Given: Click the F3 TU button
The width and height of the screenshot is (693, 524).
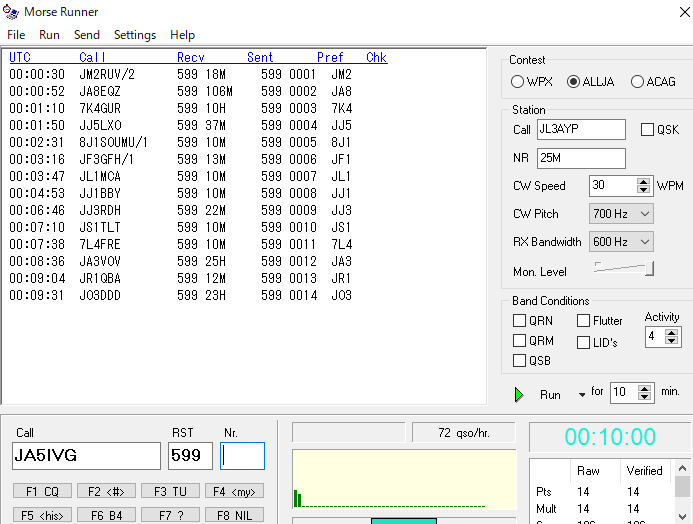Looking at the screenshot, I should tap(170, 491).
